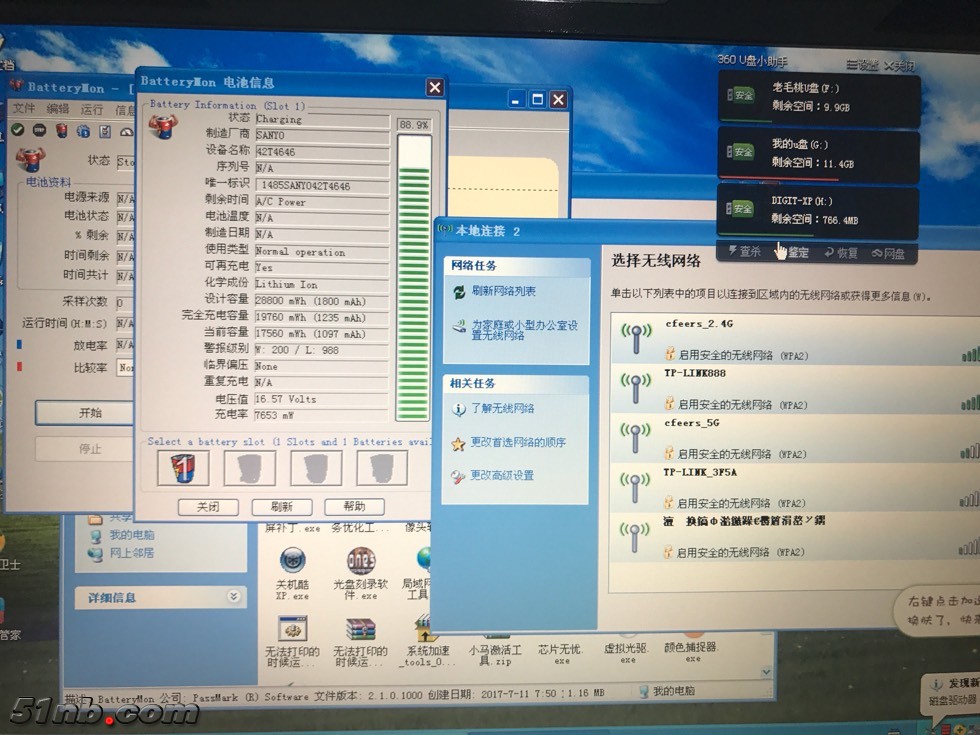
Task: Open the 运行 menu in BatteryMon
Action: pos(92,109)
